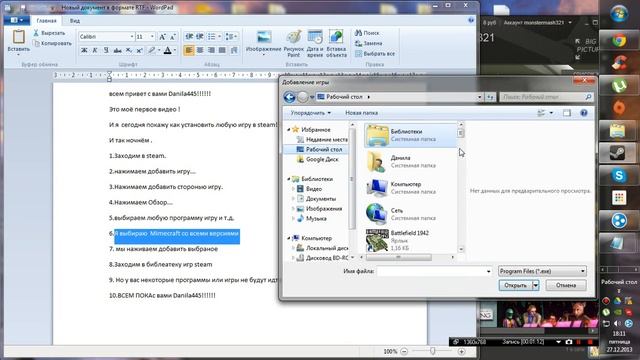The height and width of the screenshot is (360, 640).
Task: Toggle strikethrough formatting
Action: coord(117,50)
